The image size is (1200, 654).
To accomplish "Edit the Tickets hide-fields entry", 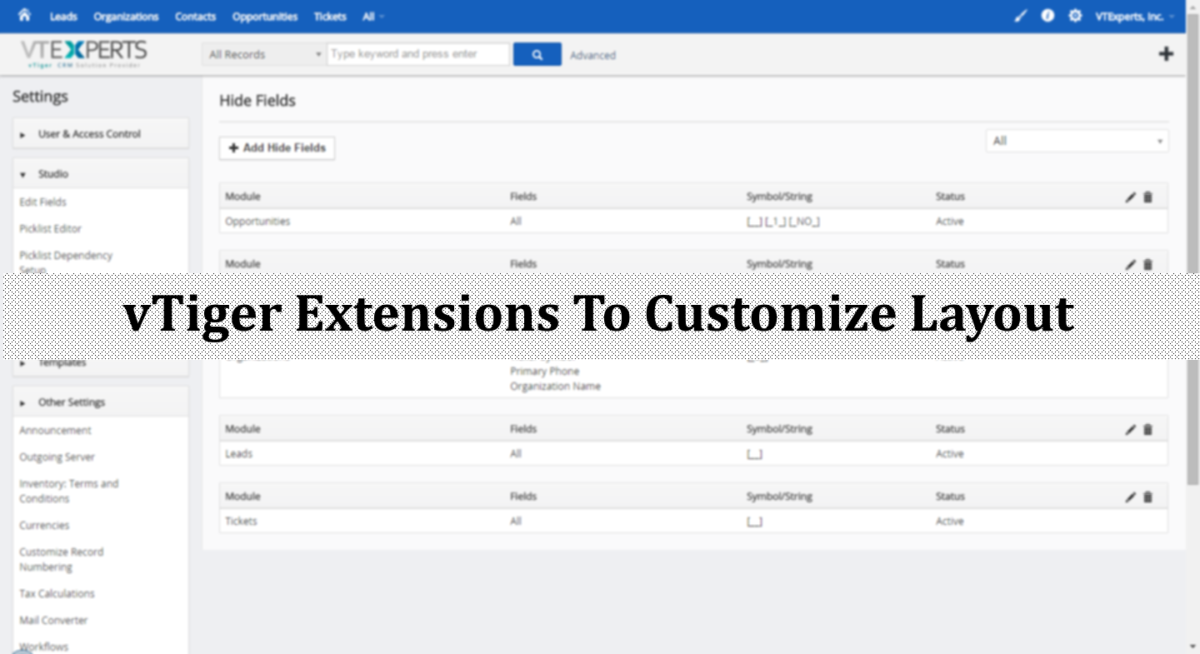I will click(1130, 496).
